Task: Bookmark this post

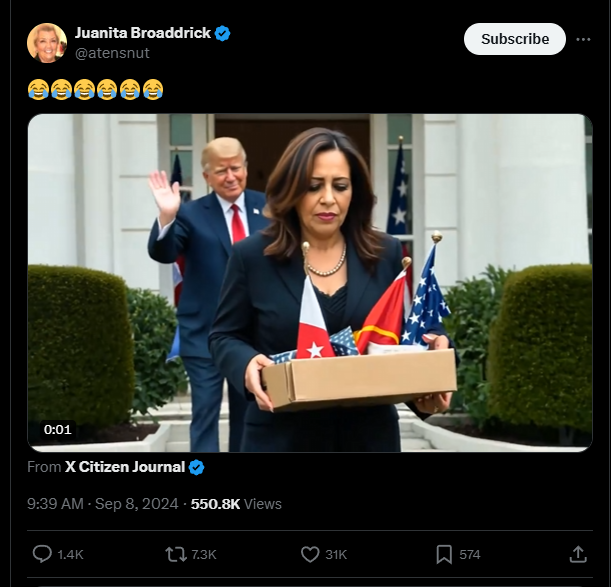Action: click(444, 554)
